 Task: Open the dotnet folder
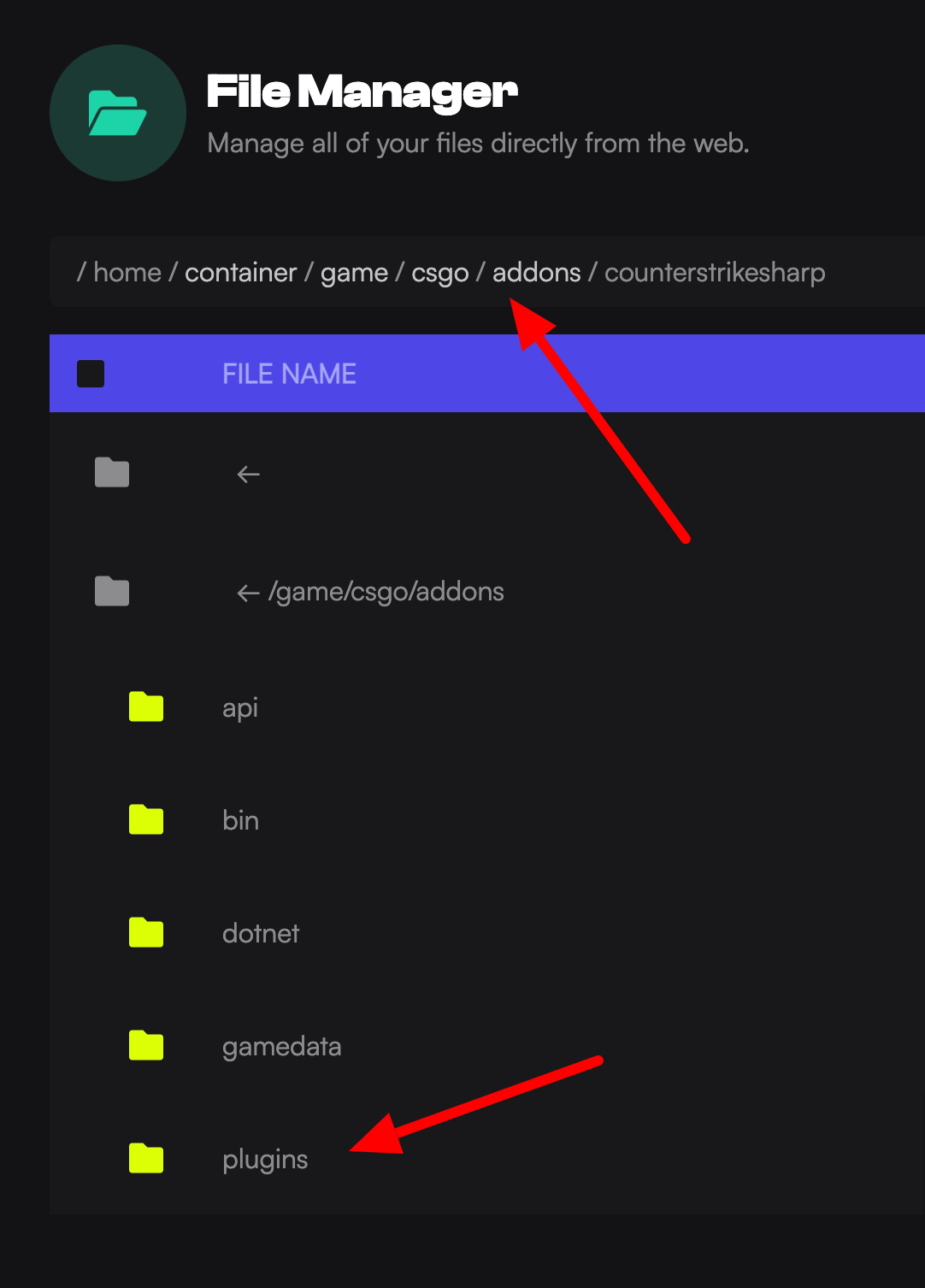261,934
